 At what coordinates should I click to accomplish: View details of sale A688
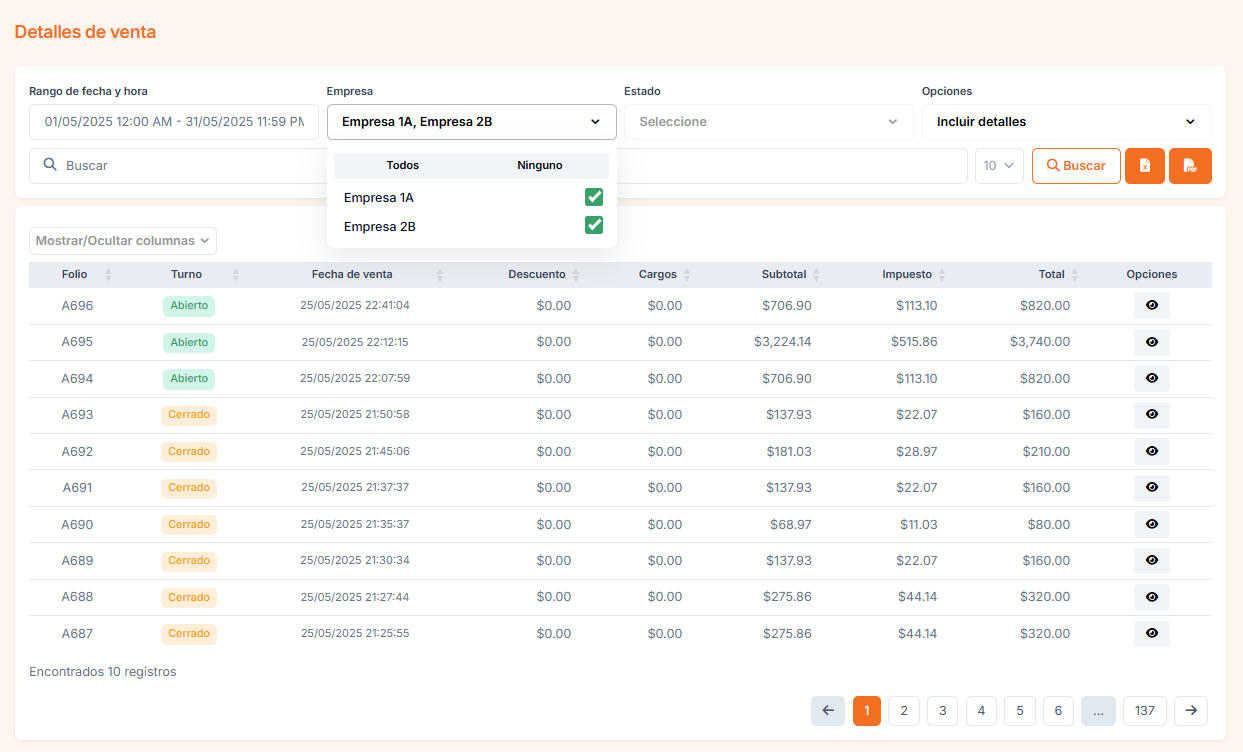pos(1151,597)
